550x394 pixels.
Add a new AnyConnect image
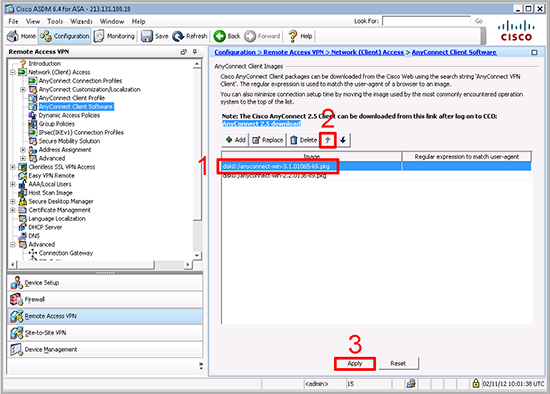(x=235, y=140)
